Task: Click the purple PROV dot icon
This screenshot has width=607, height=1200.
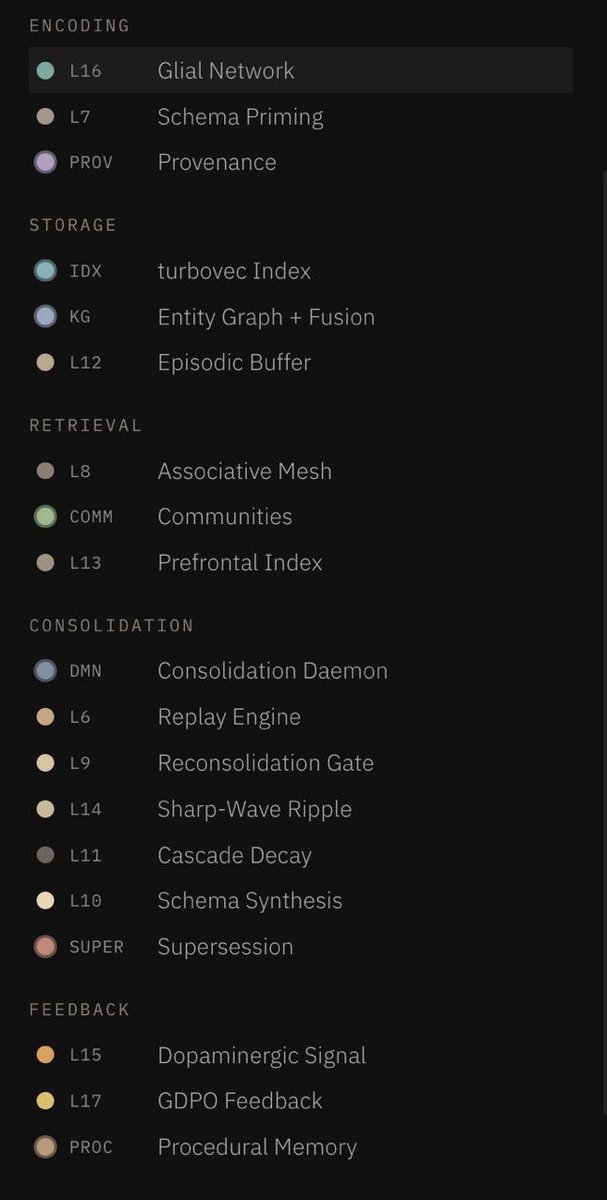Action: [45, 162]
